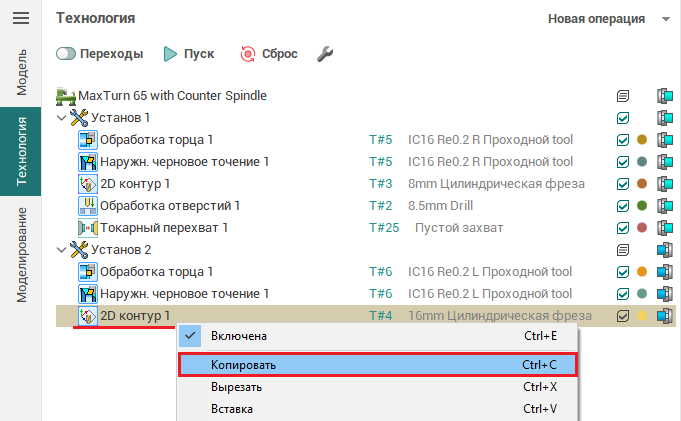Switch to the Модель side tab
This screenshot has height=421, width=681.
coord(21,70)
